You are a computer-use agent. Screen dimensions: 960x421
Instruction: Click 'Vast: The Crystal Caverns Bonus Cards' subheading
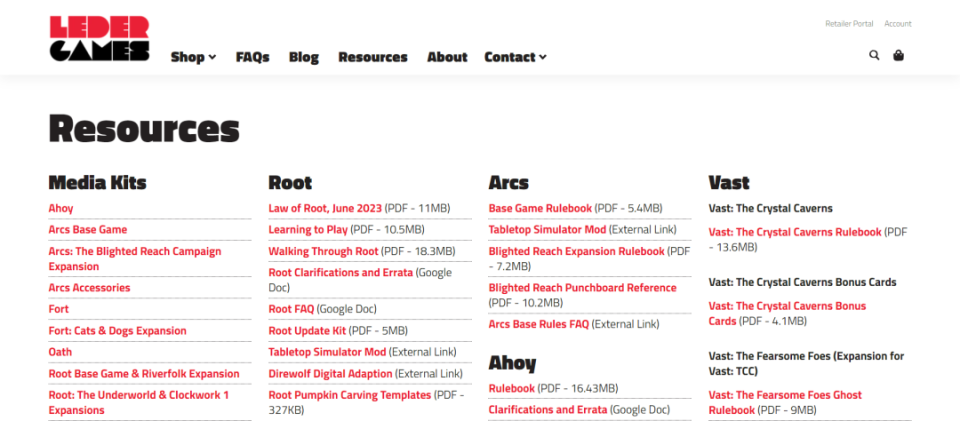pos(802,283)
